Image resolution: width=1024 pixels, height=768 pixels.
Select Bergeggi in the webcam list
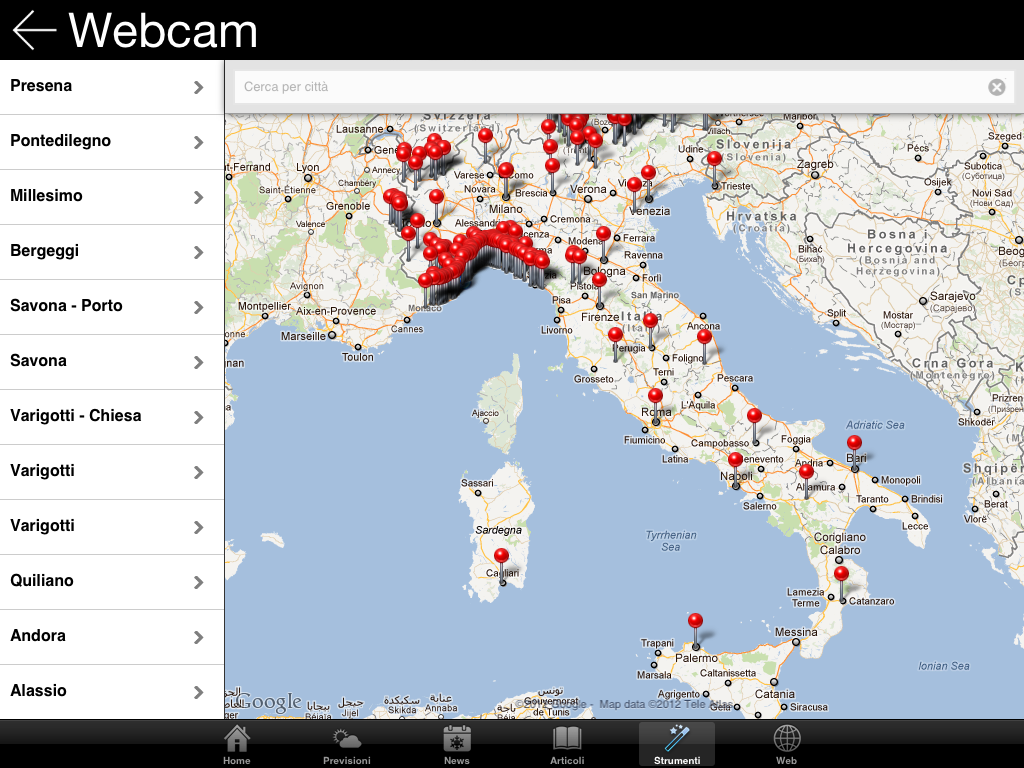click(x=112, y=252)
